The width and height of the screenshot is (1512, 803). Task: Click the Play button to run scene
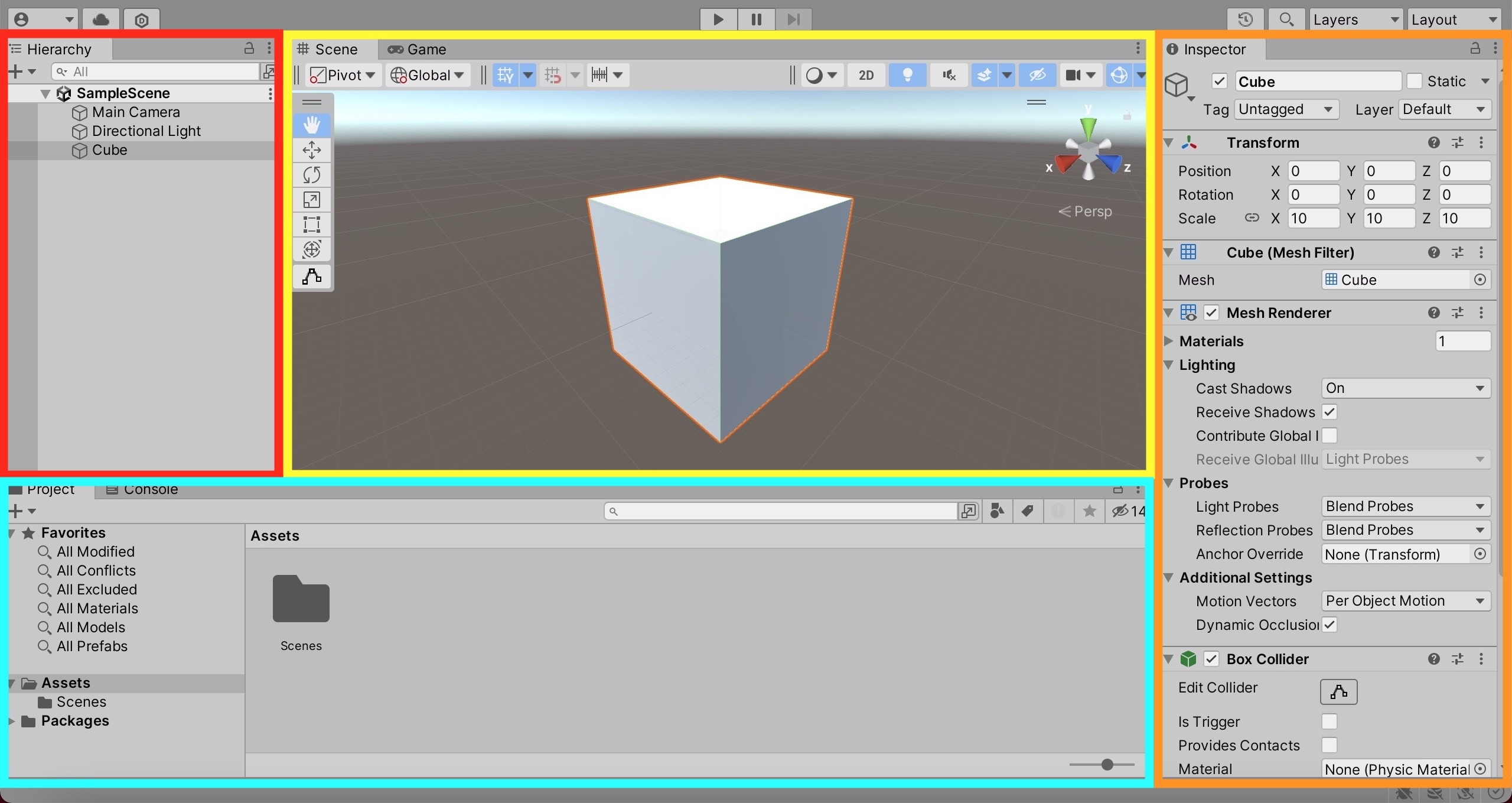click(x=718, y=18)
